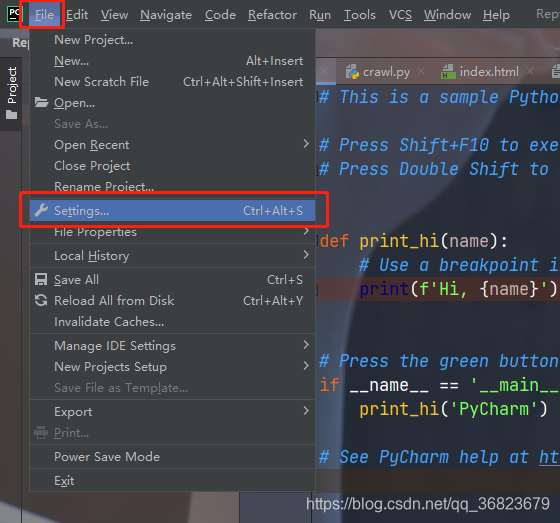The image size is (560, 523).
Task: Open the Tools menu
Action: pyautogui.click(x=360, y=15)
